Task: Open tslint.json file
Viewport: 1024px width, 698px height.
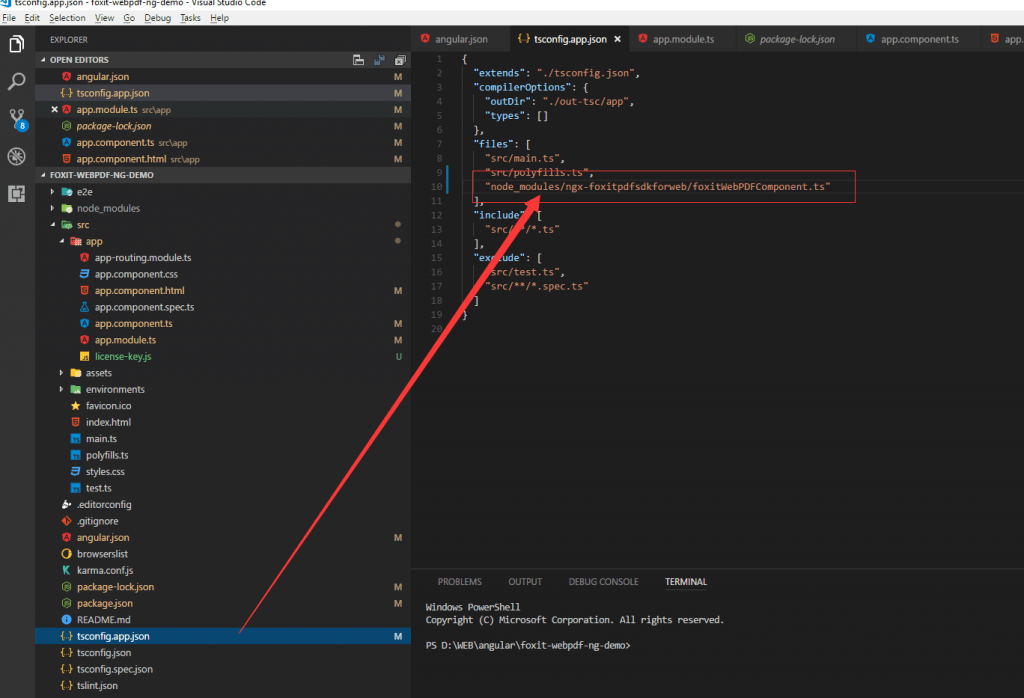Action: click(x=223, y=686)
